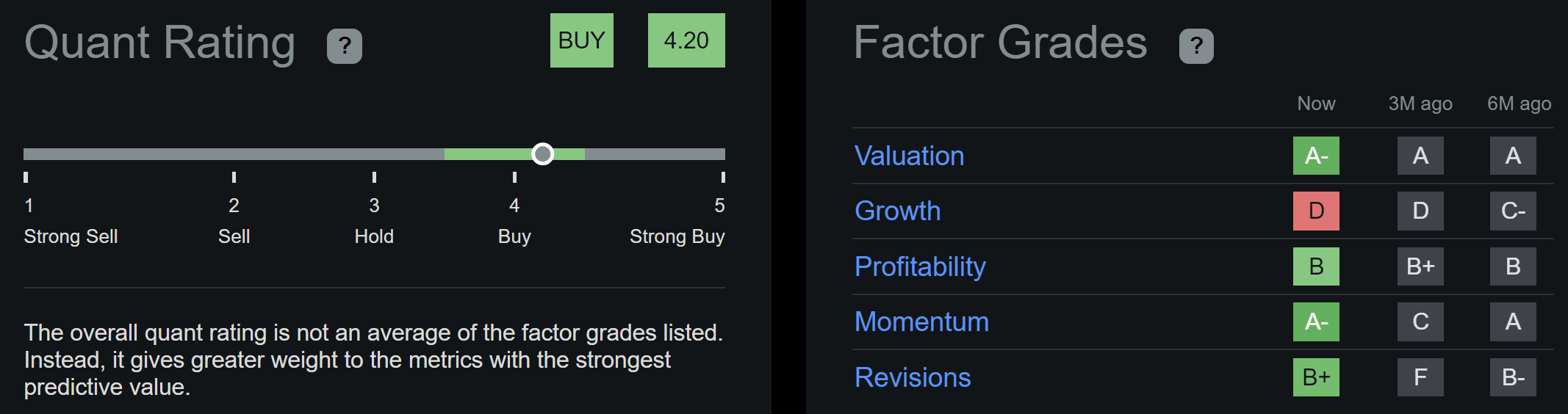
Task: Open the Profitability factor link
Action: click(920, 266)
